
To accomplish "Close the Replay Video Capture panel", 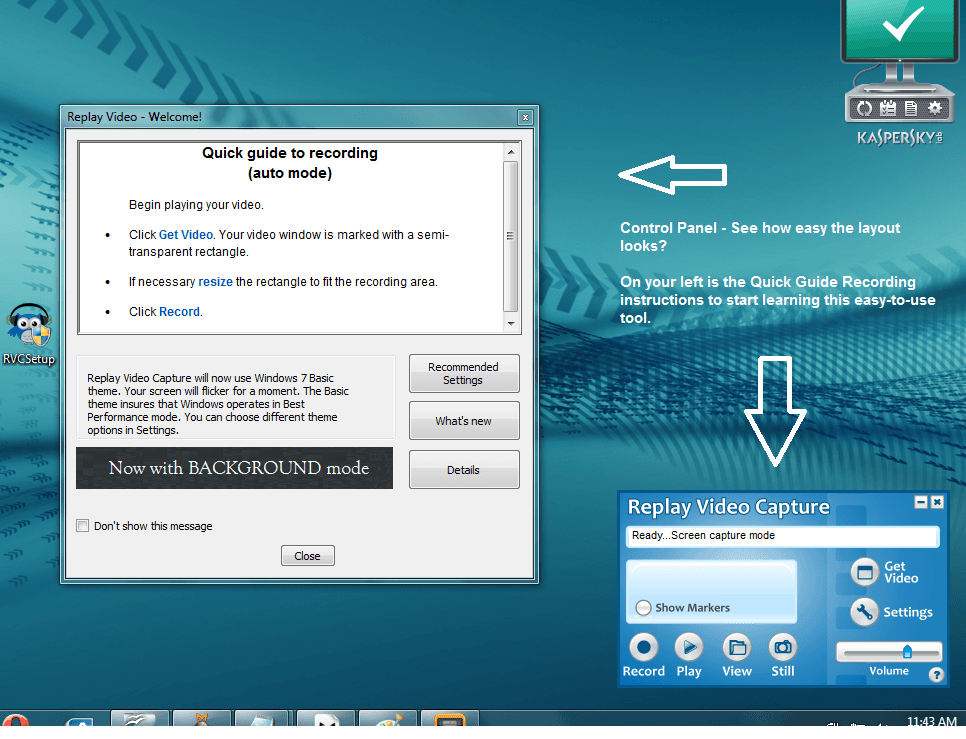I will [937, 503].
